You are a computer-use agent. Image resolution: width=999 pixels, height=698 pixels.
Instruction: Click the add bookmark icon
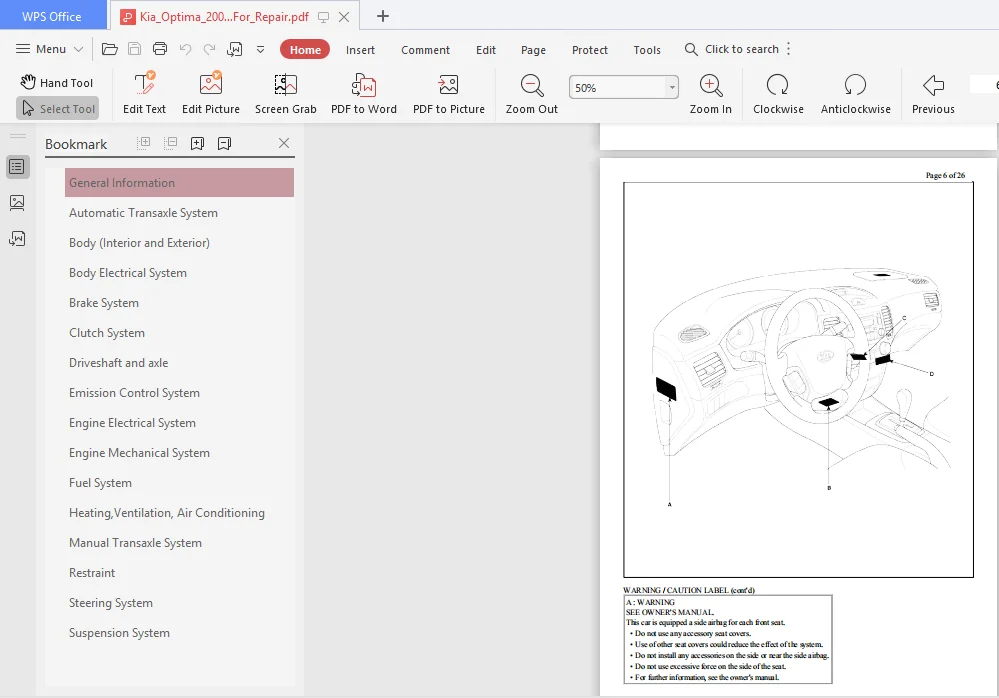click(198, 143)
